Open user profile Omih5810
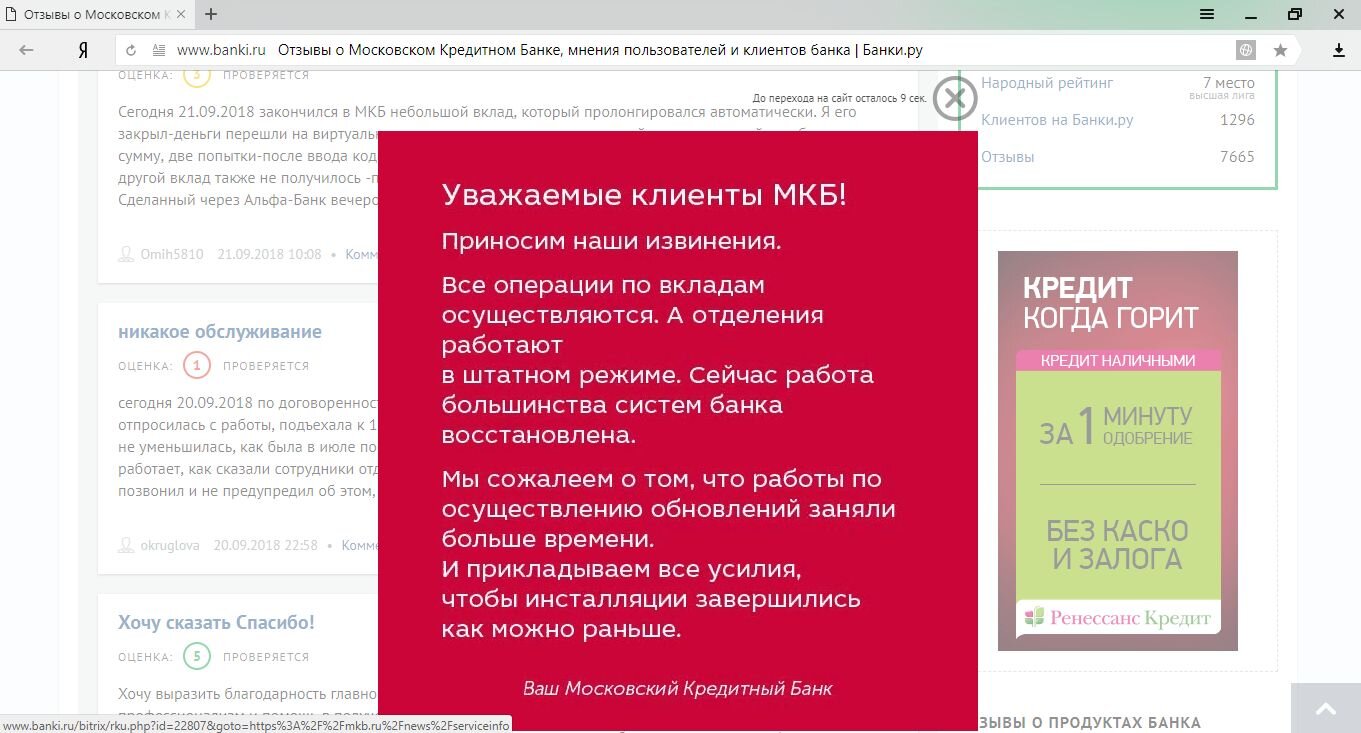 tap(171, 255)
